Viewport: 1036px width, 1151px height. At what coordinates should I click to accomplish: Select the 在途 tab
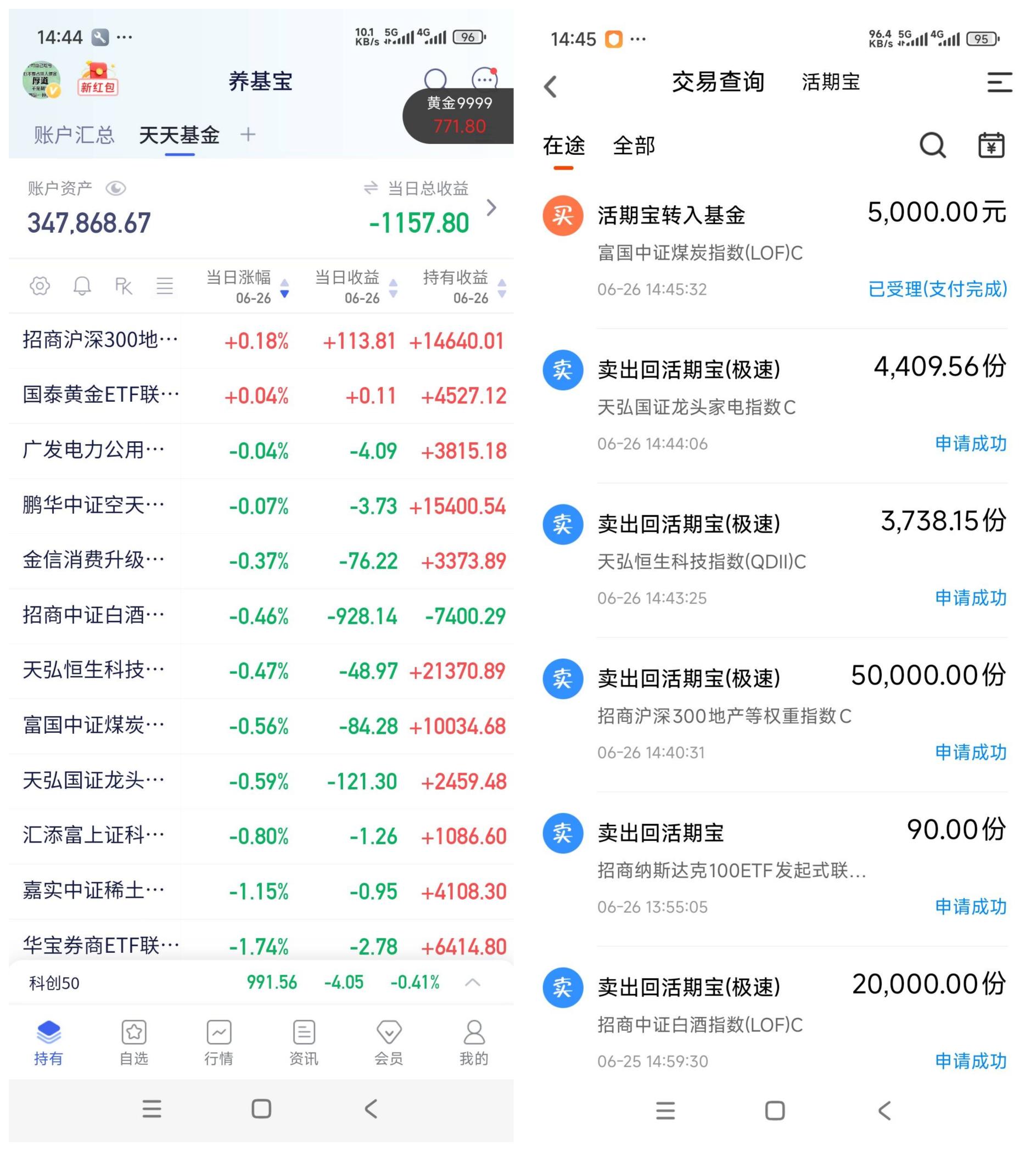tap(563, 145)
